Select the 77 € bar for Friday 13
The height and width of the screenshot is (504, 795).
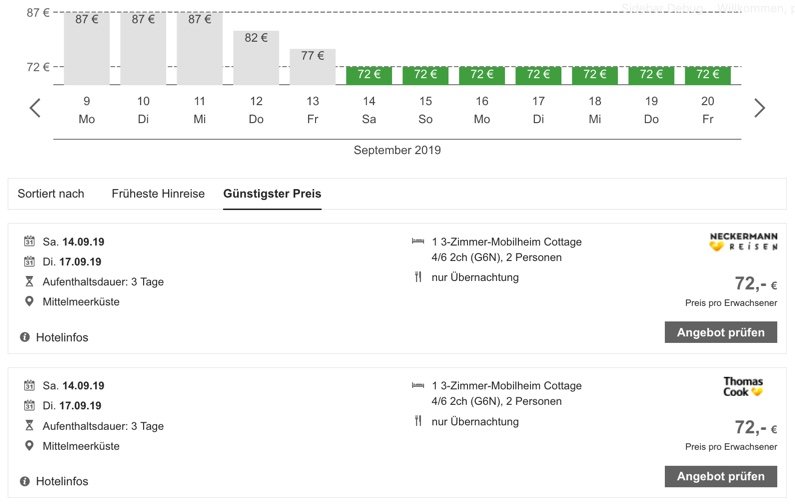pos(313,66)
